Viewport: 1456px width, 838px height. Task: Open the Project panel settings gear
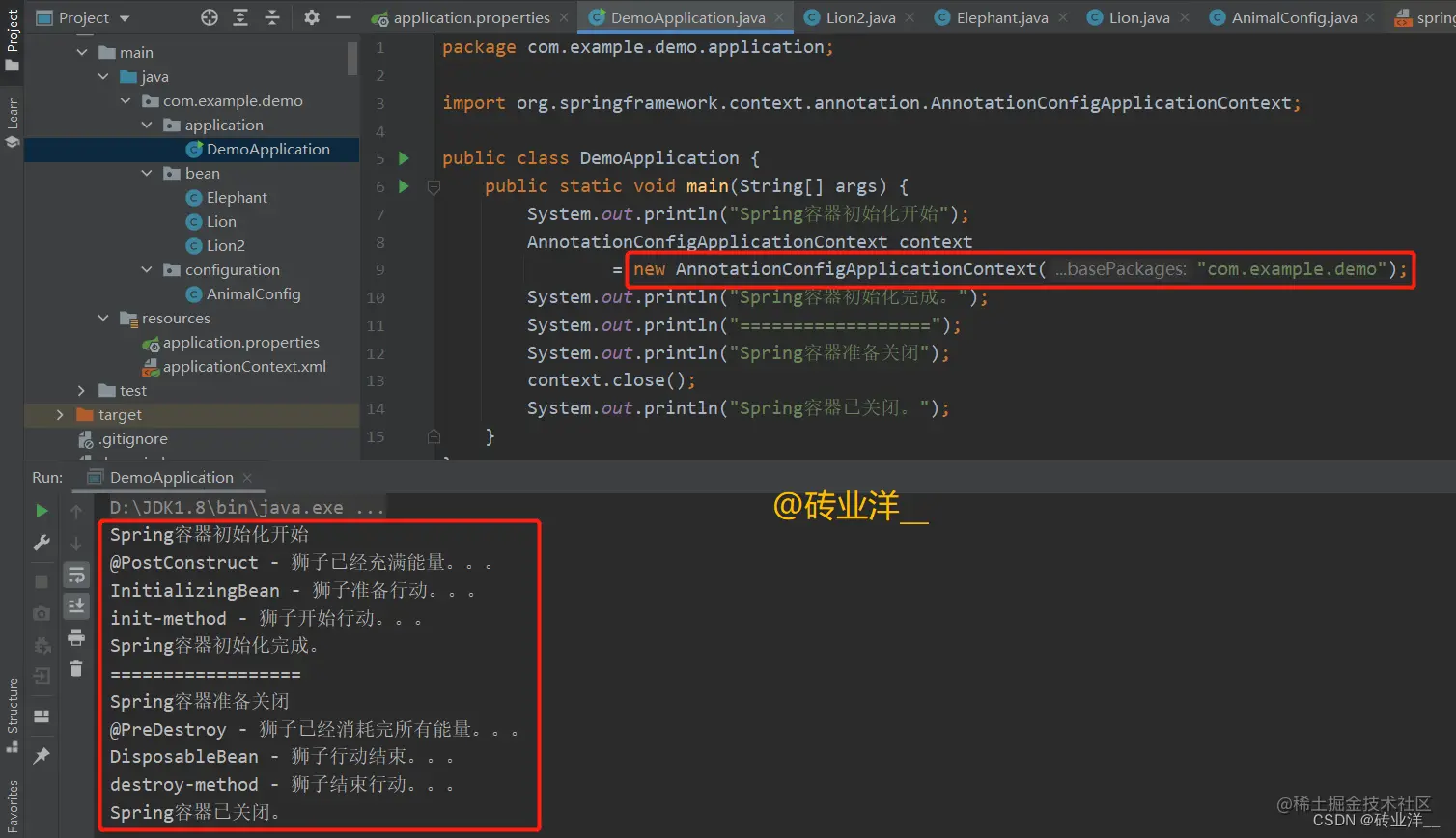[311, 16]
